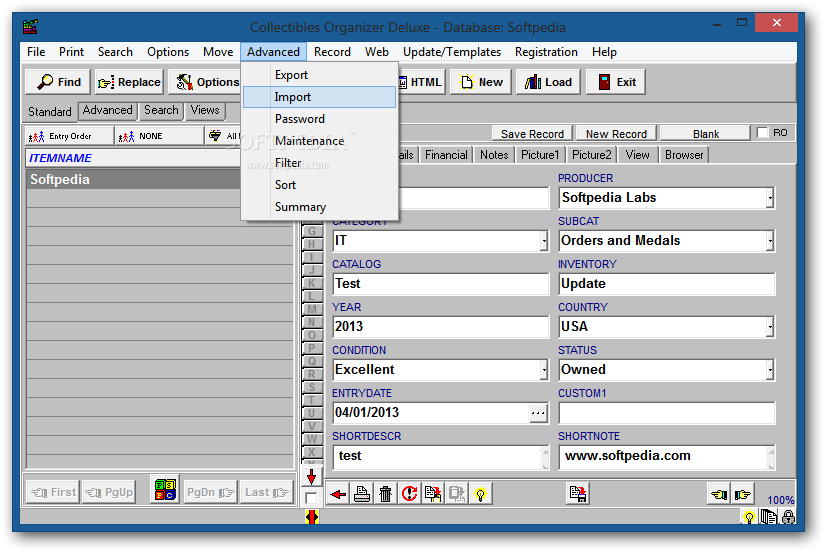
Task: Open the Options toolbar button
Action: 206,82
